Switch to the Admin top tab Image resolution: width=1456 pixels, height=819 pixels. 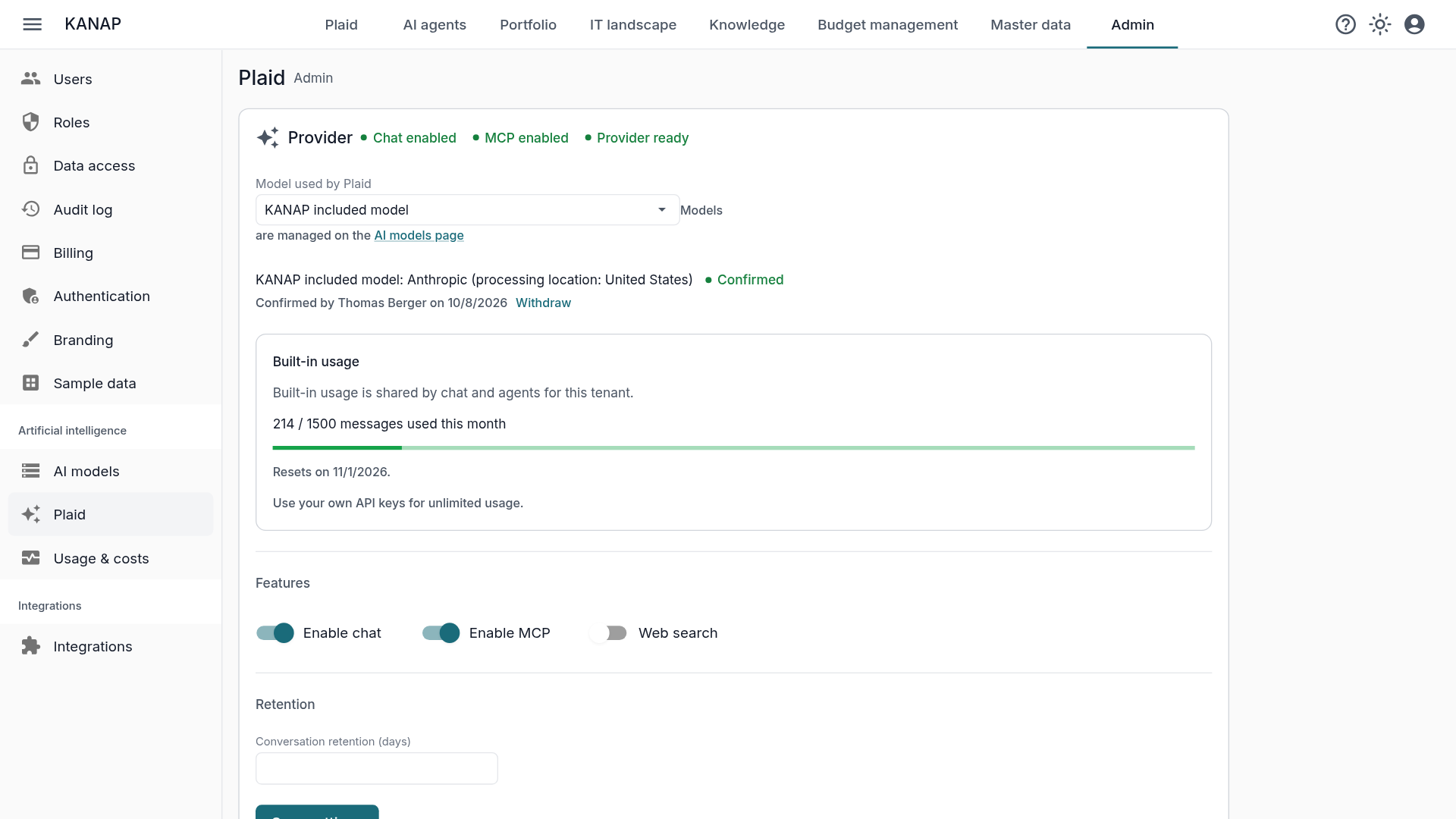click(1132, 24)
